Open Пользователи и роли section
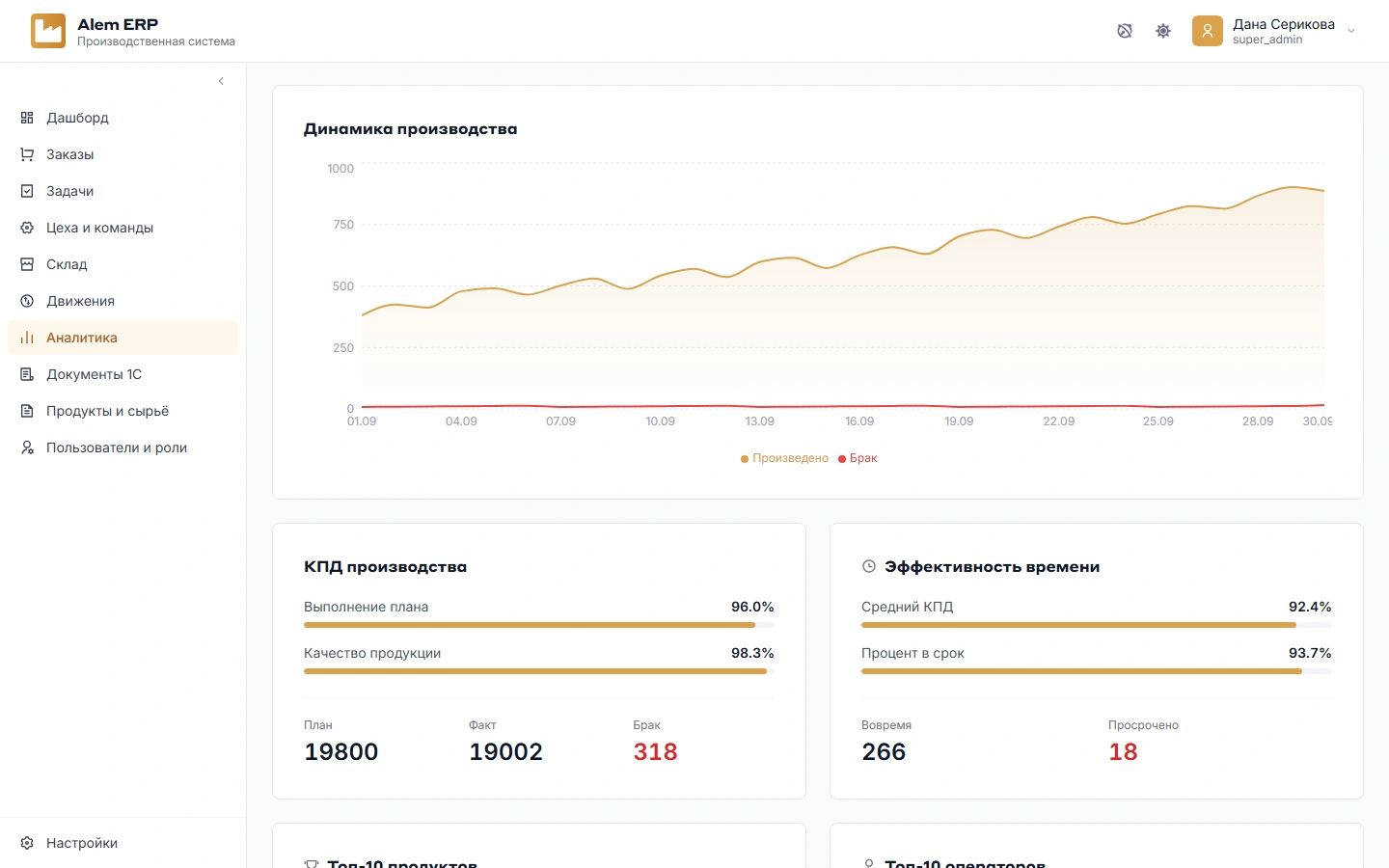The height and width of the screenshot is (868, 1389). [123, 448]
